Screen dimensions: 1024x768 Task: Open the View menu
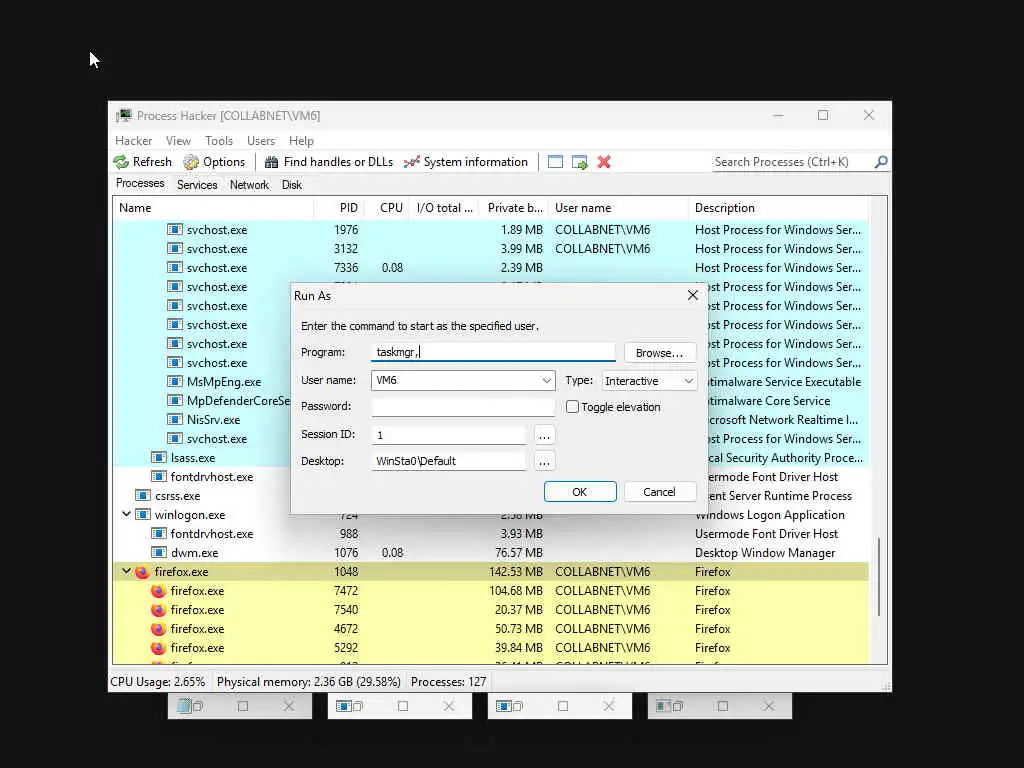178,141
